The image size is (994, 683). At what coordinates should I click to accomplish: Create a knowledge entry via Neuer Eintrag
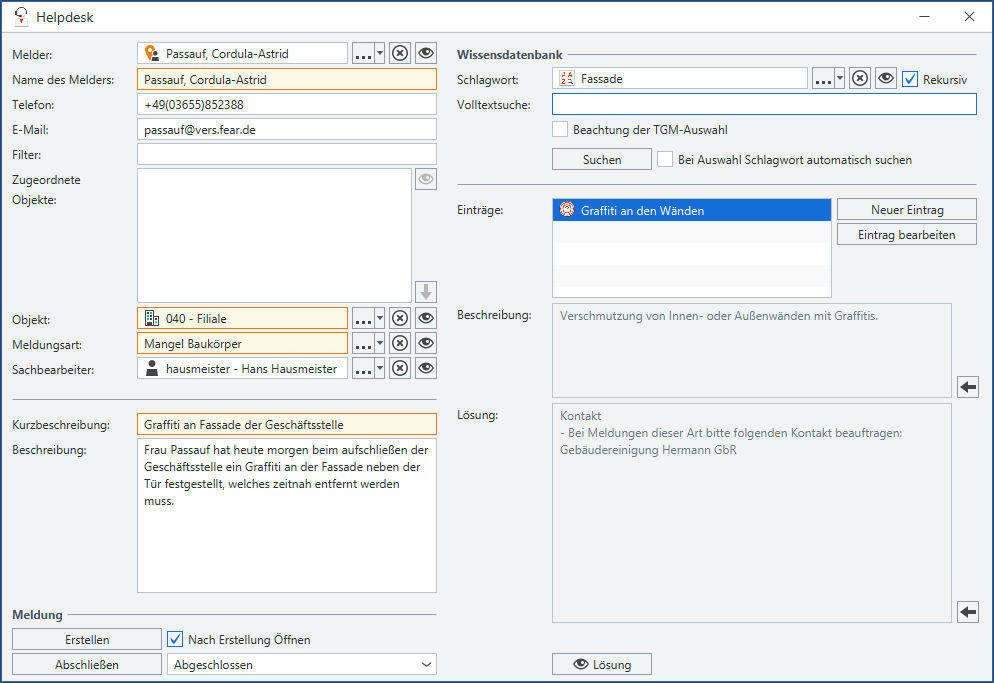[906, 208]
